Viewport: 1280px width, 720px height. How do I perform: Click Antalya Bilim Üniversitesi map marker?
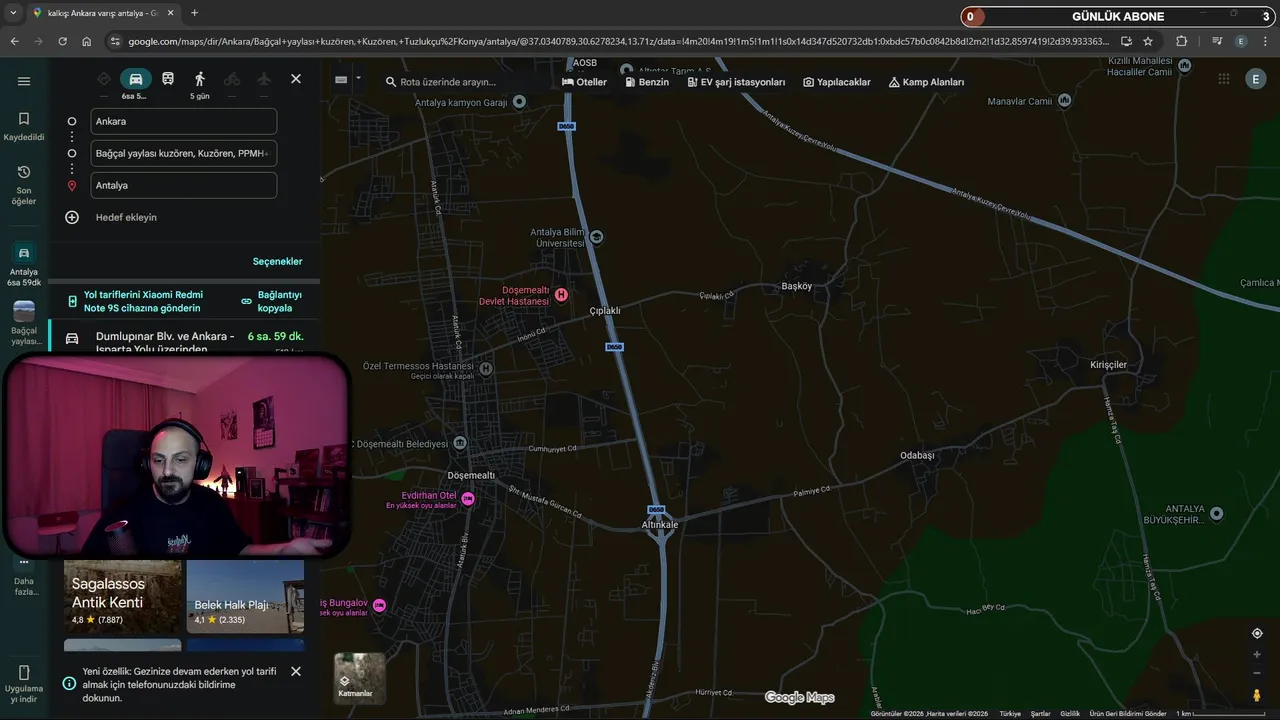[x=597, y=237]
